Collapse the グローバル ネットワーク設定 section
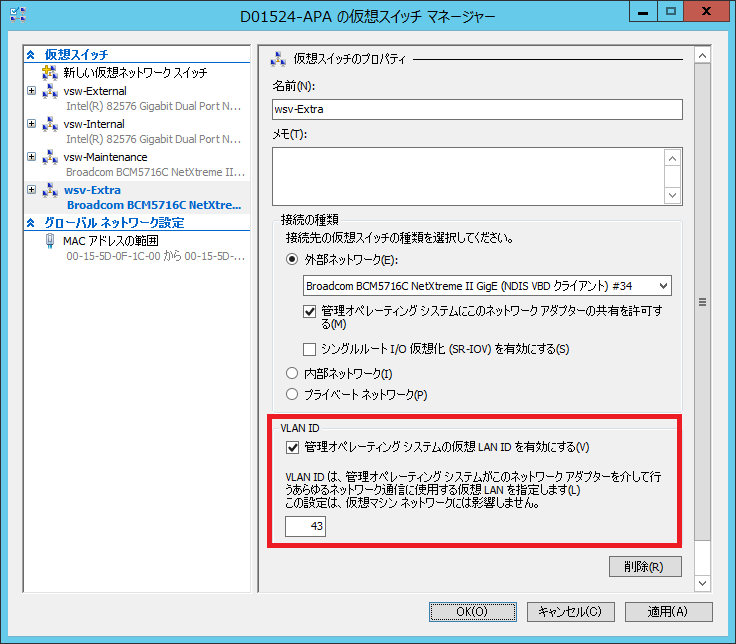Screen dimensions: 736x644 pyautogui.click(x=31, y=222)
